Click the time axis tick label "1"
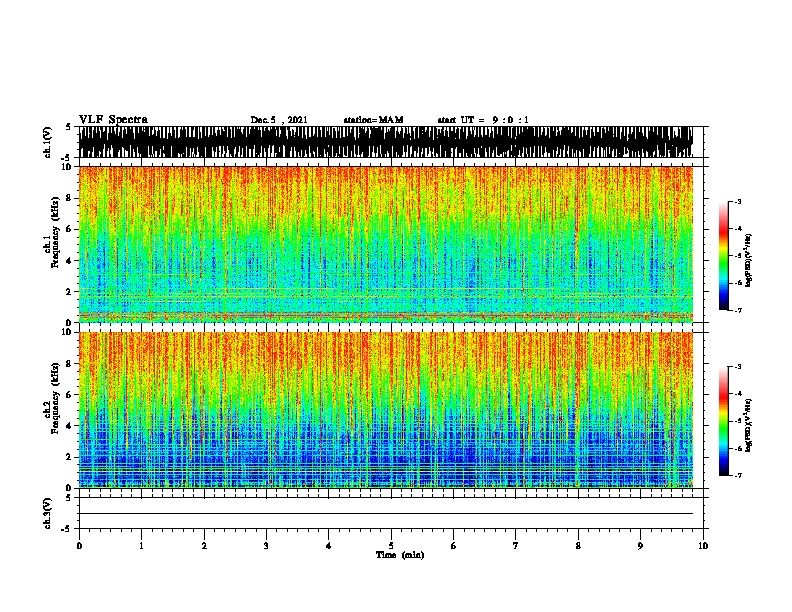The image size is (792, 612). pos(141,546)
